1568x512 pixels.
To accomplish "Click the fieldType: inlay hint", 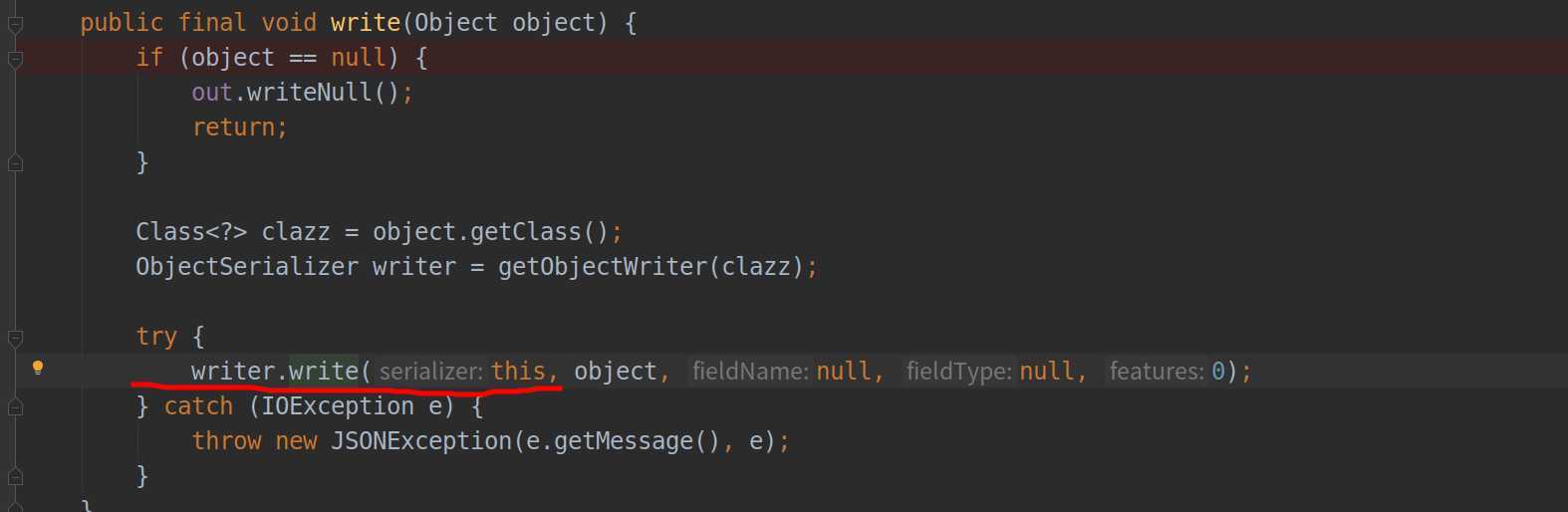I will click(959, 372).
